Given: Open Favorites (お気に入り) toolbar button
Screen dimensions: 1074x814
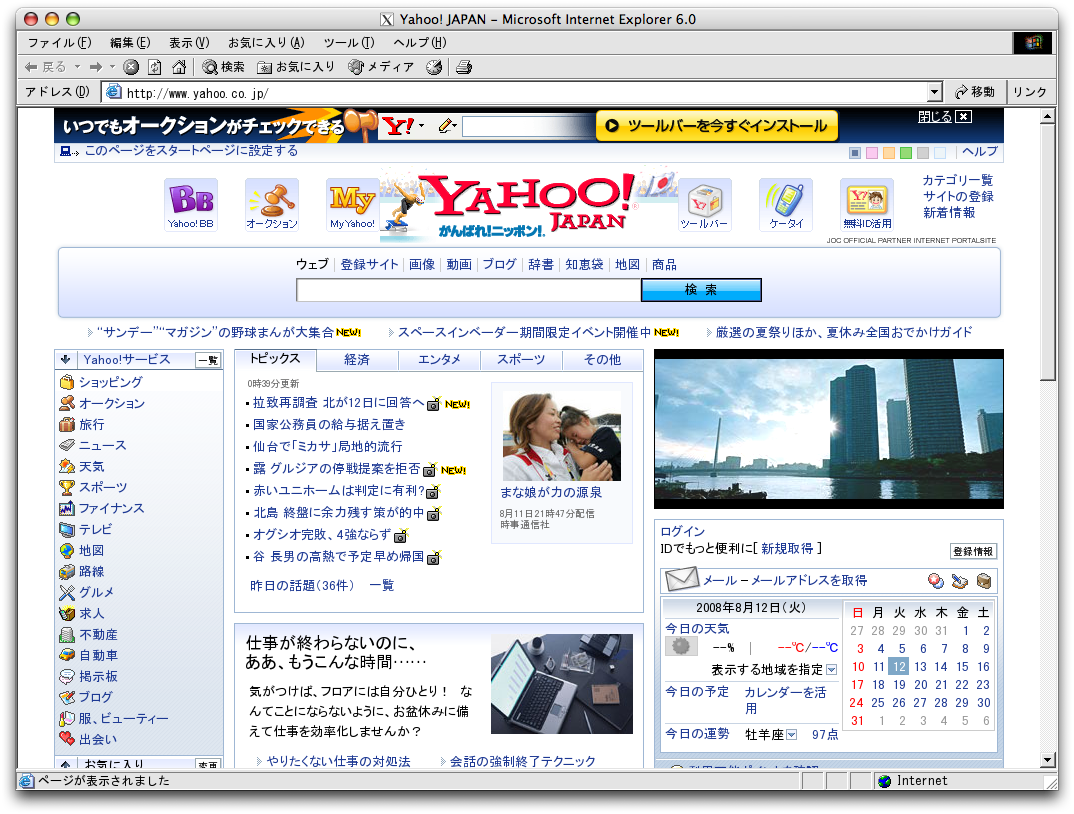Looking at the screenshot, I should coord(296,66).
